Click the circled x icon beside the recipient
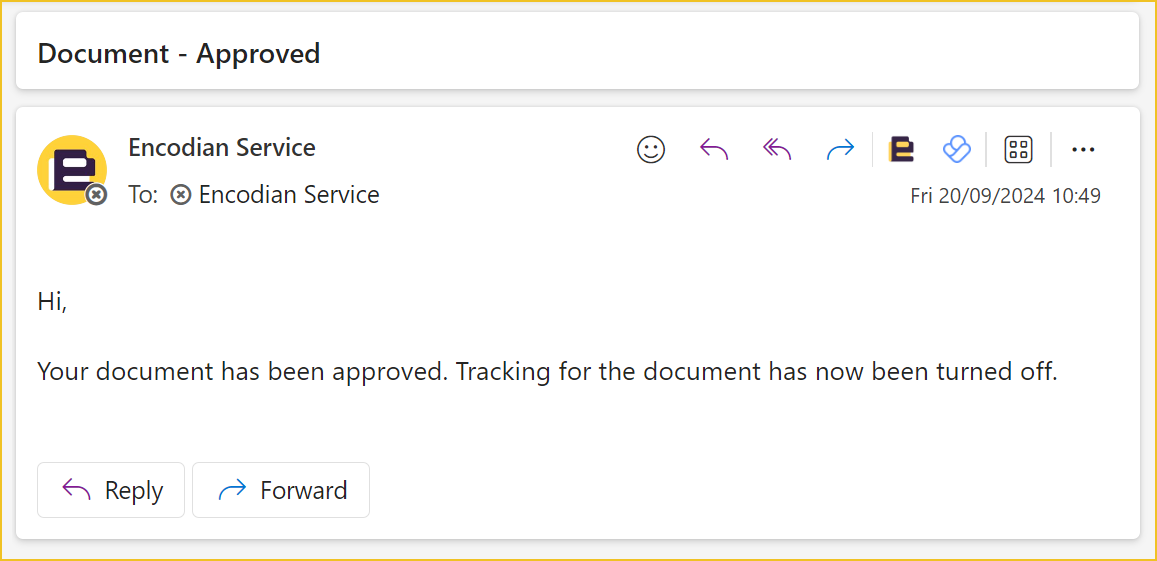 (181, 195)
